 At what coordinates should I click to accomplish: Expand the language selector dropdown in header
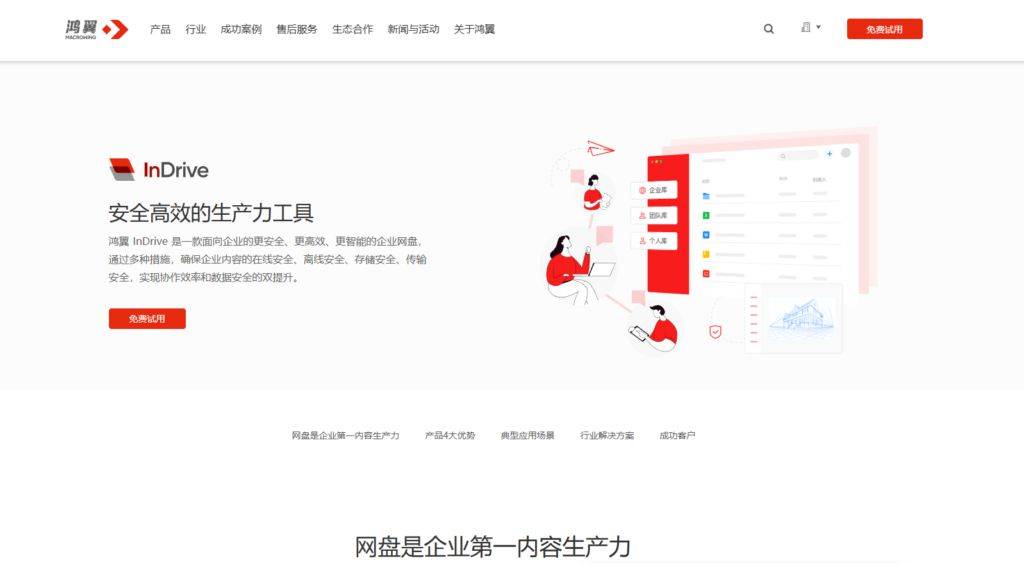(810, 28)
